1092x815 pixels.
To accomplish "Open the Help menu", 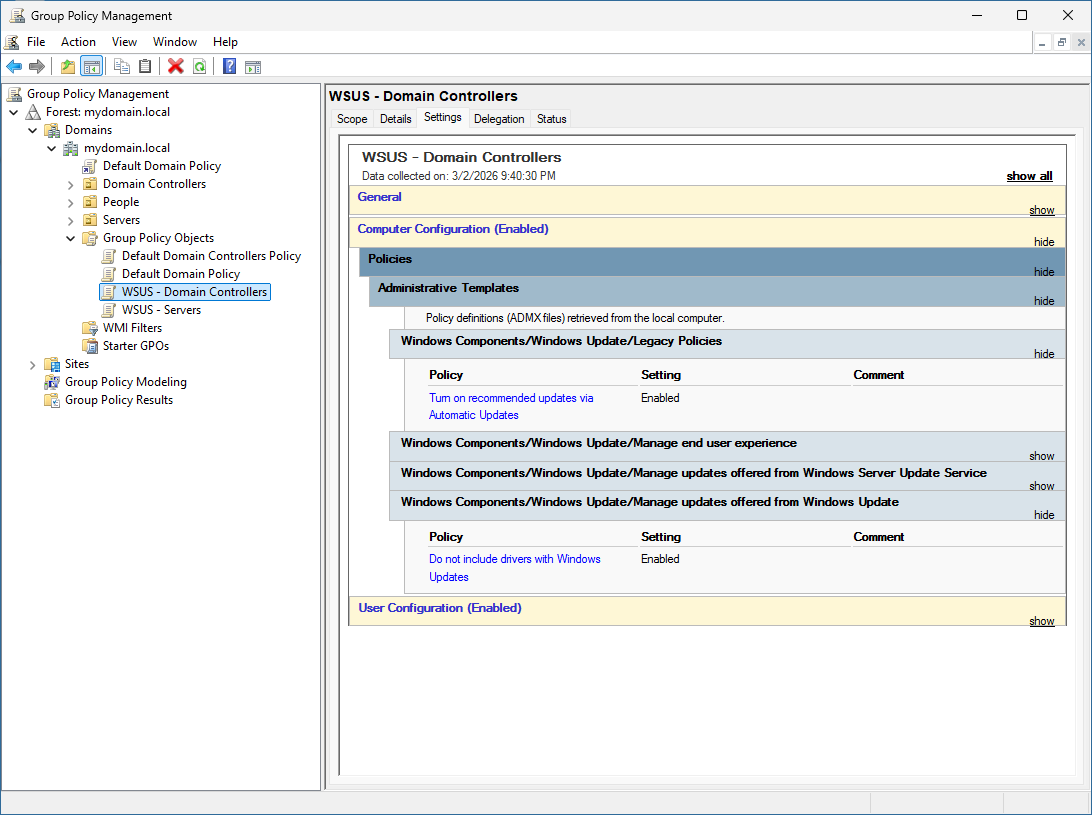I will click(x=225, y=42).
